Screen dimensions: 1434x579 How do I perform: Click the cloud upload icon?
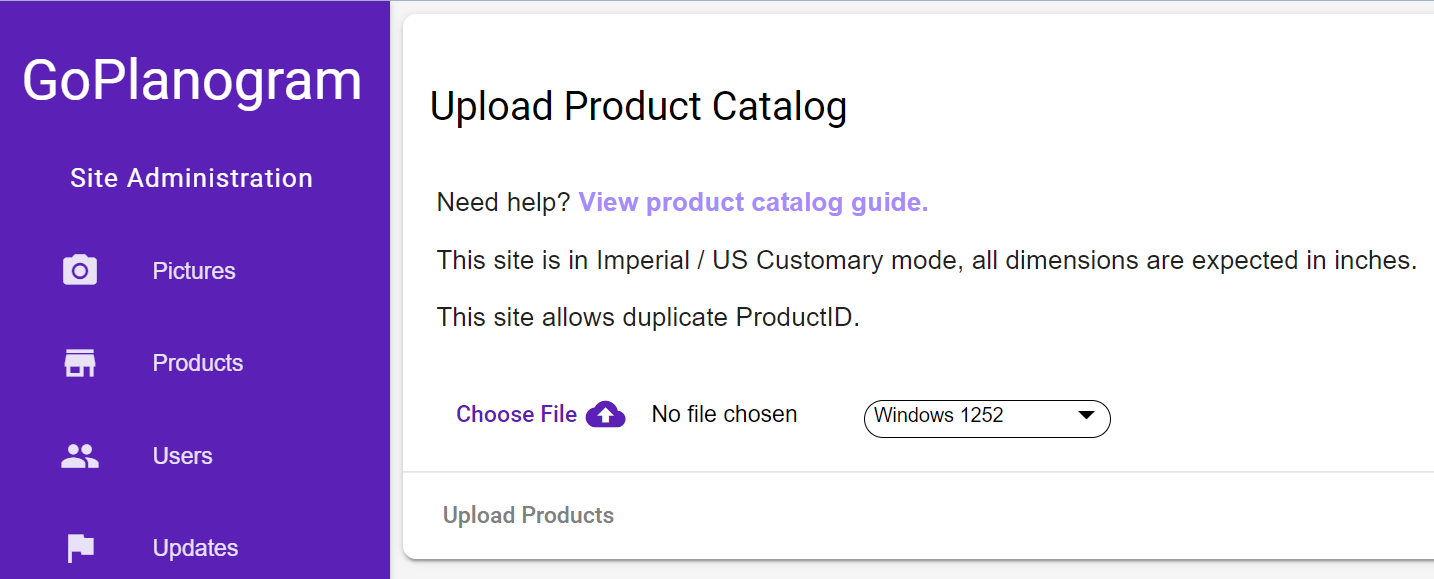pos(605,414)
